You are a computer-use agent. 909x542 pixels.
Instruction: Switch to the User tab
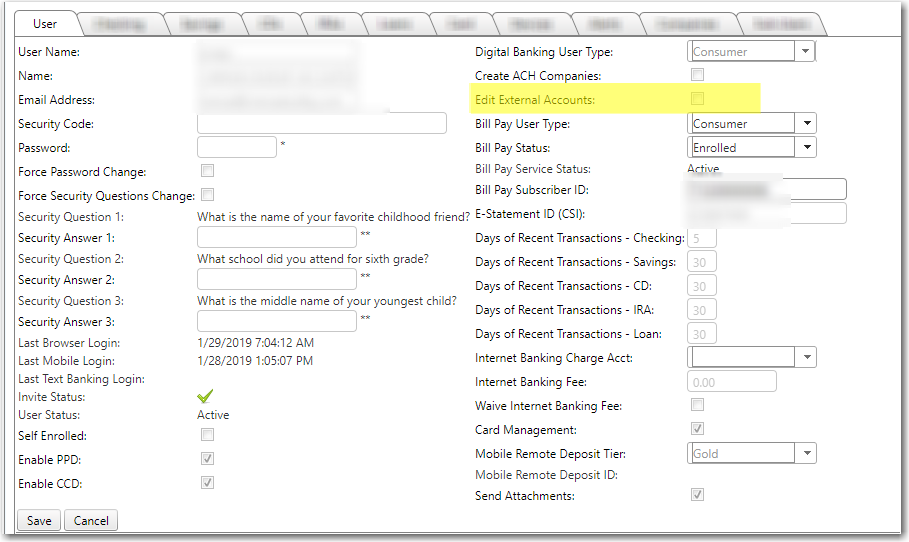[45, 23]
